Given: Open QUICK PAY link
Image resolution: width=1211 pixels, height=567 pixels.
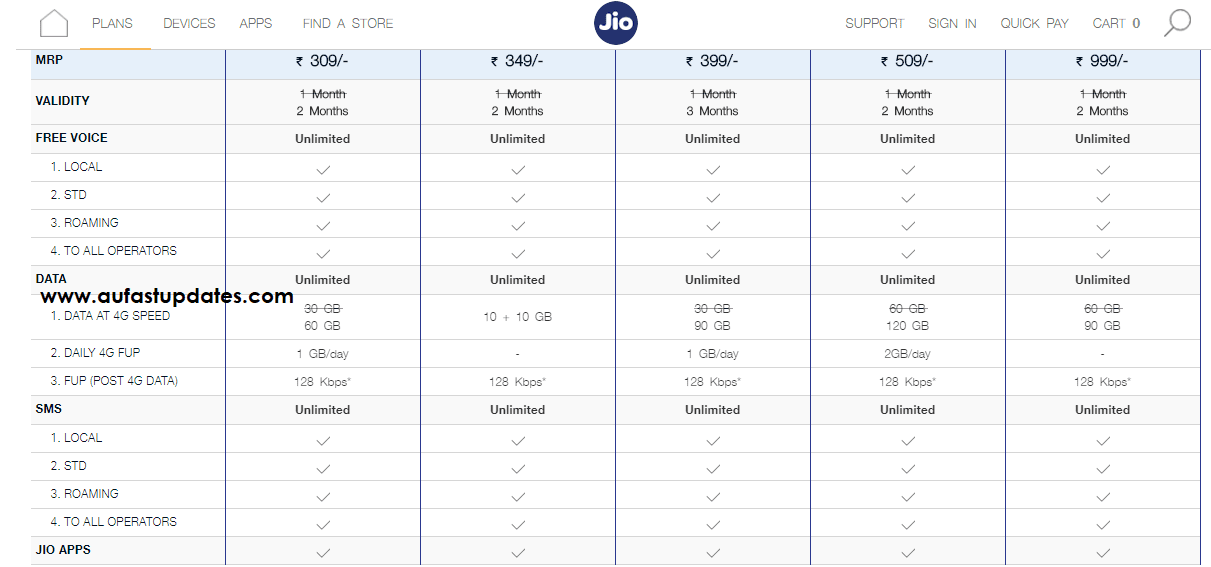Looking at the screenshot, I should click(1035, 23).
